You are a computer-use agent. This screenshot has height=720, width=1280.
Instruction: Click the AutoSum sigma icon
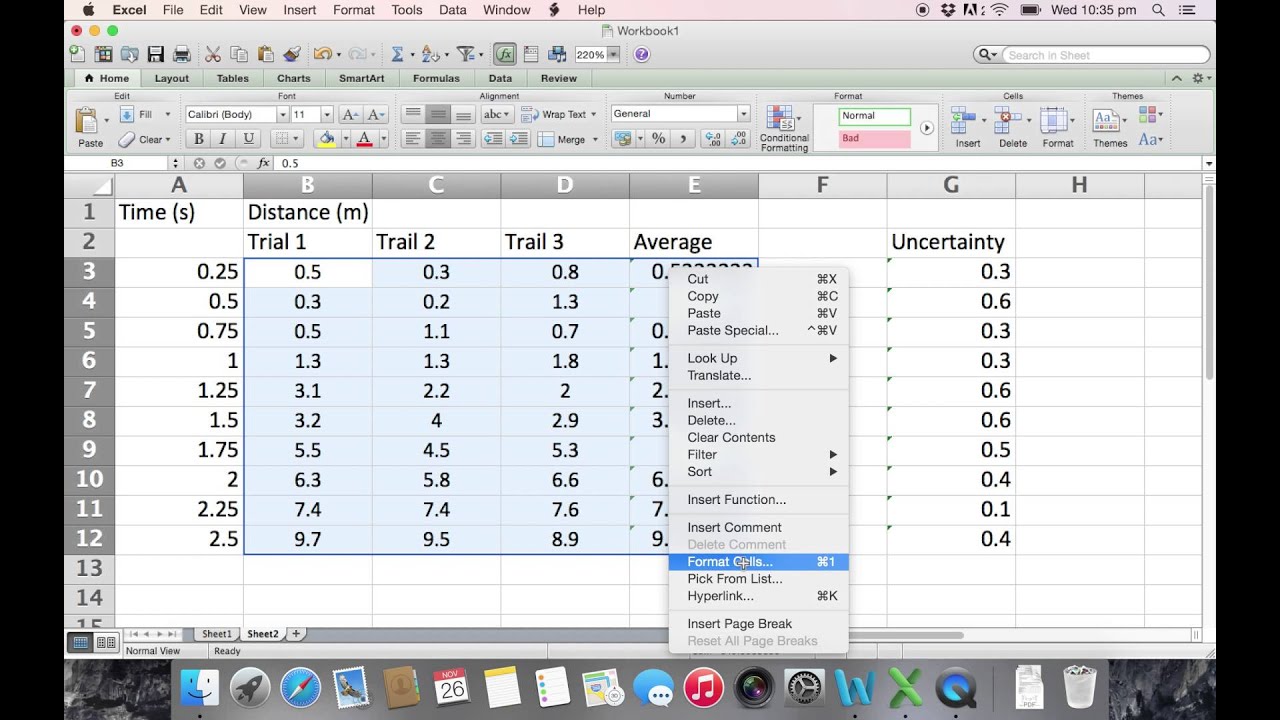point(397,54)
